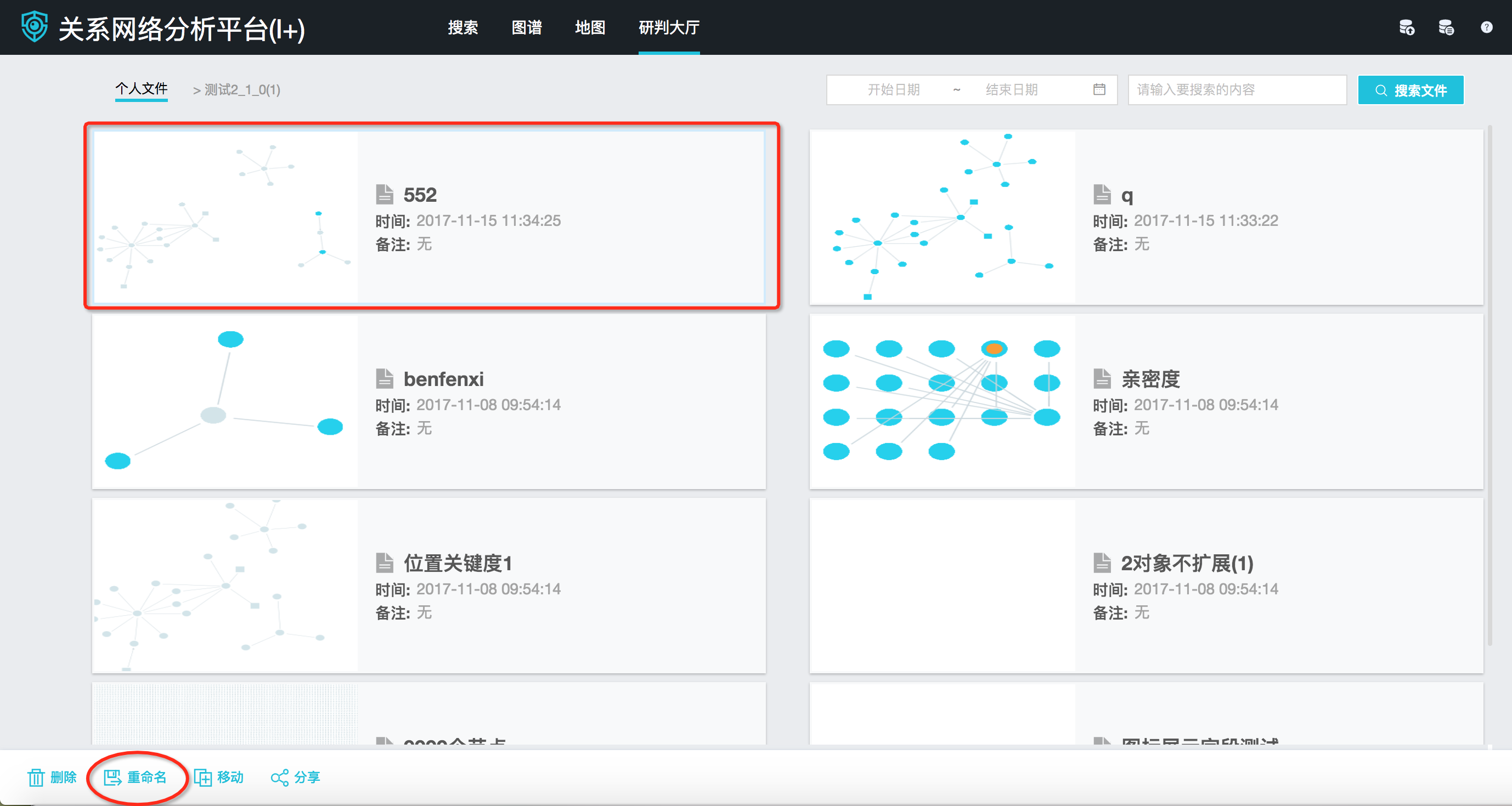Select the blank 2对象不扩展(1) thumbnail
This screenshot has height=806, width=1512.
(x=942, y=586)
